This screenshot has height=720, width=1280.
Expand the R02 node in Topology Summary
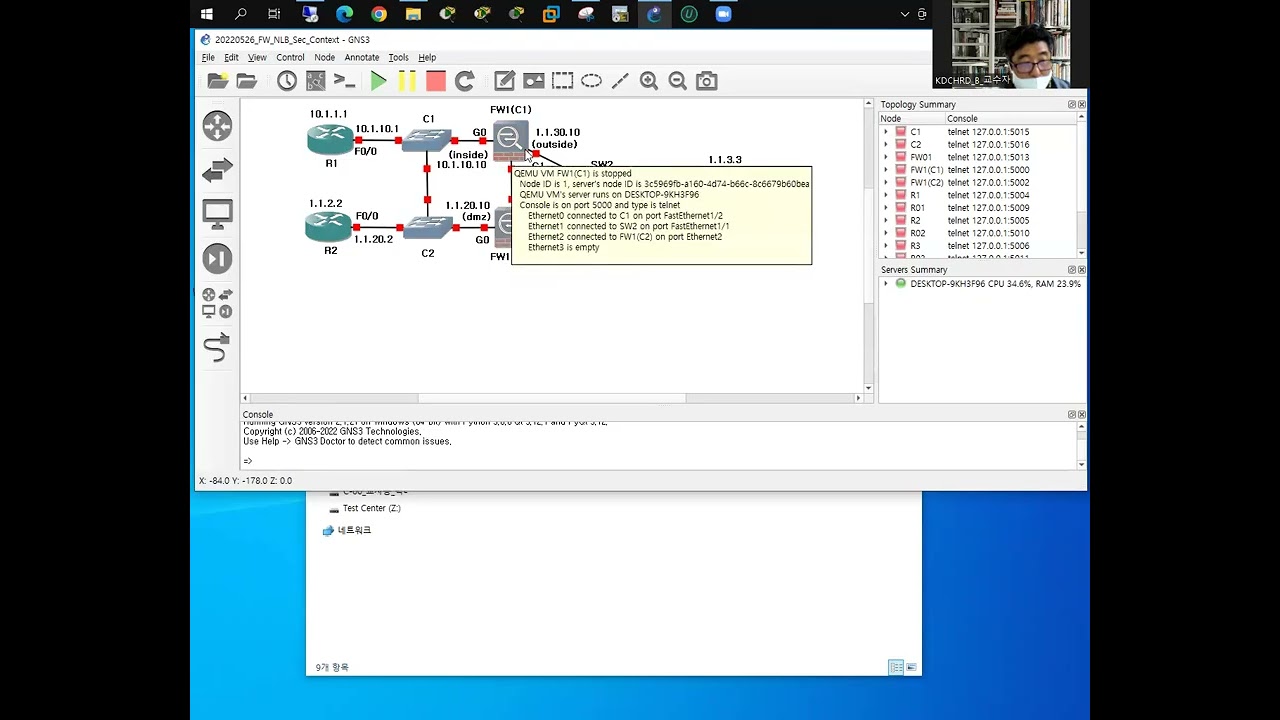pos(885,233)
